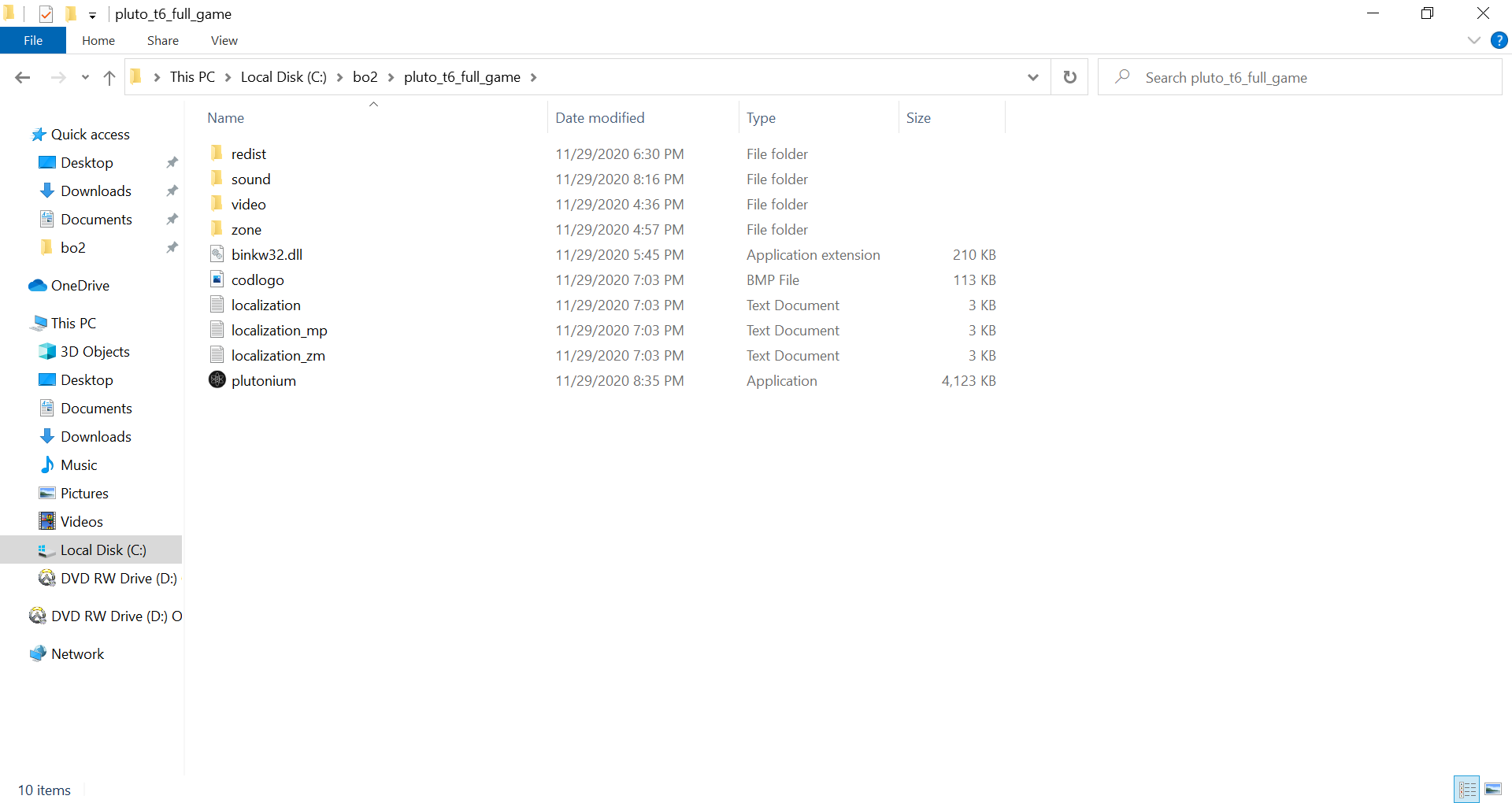Open Customize Quick Access Toolbar dropdown
Screen dimensions: 1512x803
(92, 15)
